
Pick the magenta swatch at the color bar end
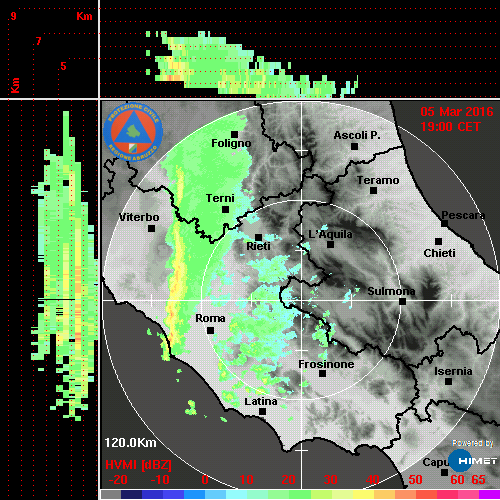[489, 495]
